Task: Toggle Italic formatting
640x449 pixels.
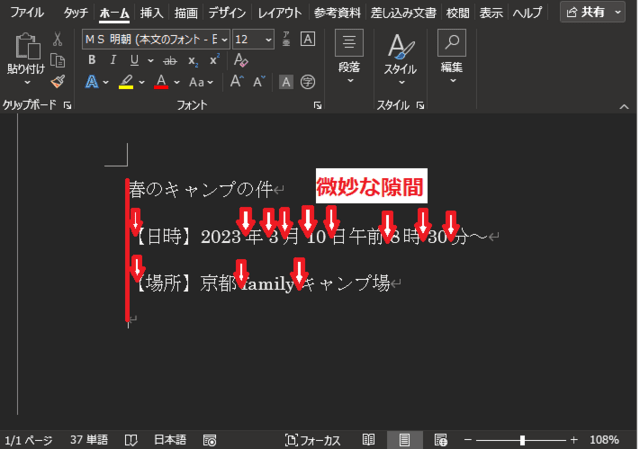Action: click(113, 60)
